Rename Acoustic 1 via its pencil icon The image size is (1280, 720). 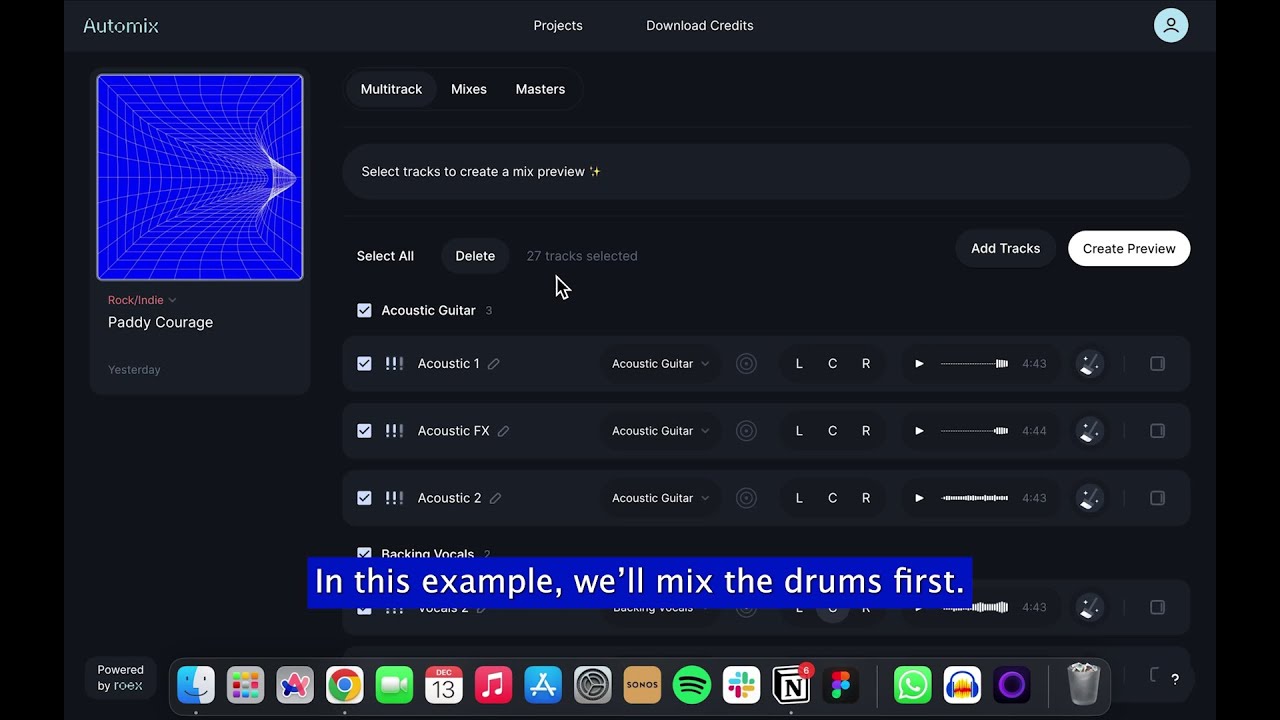pyautogui.click(x=494, y=364)
